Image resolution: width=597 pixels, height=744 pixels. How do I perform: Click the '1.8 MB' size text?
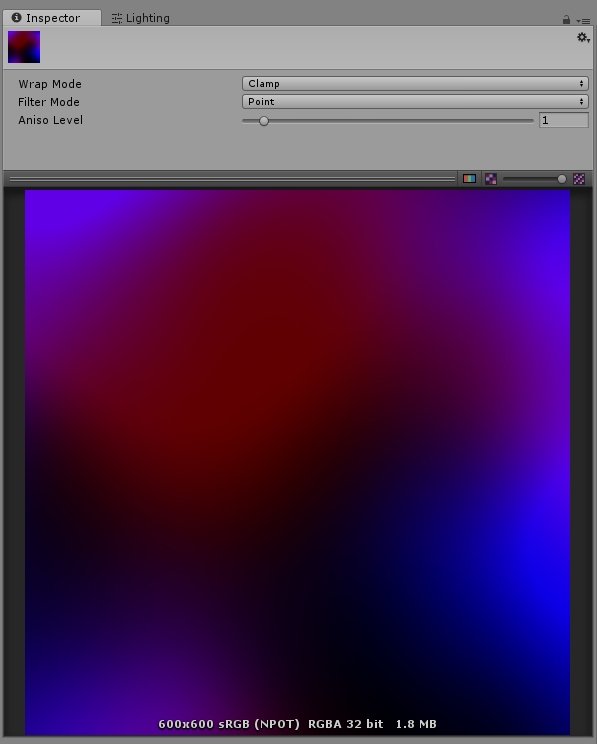[416, 724]
